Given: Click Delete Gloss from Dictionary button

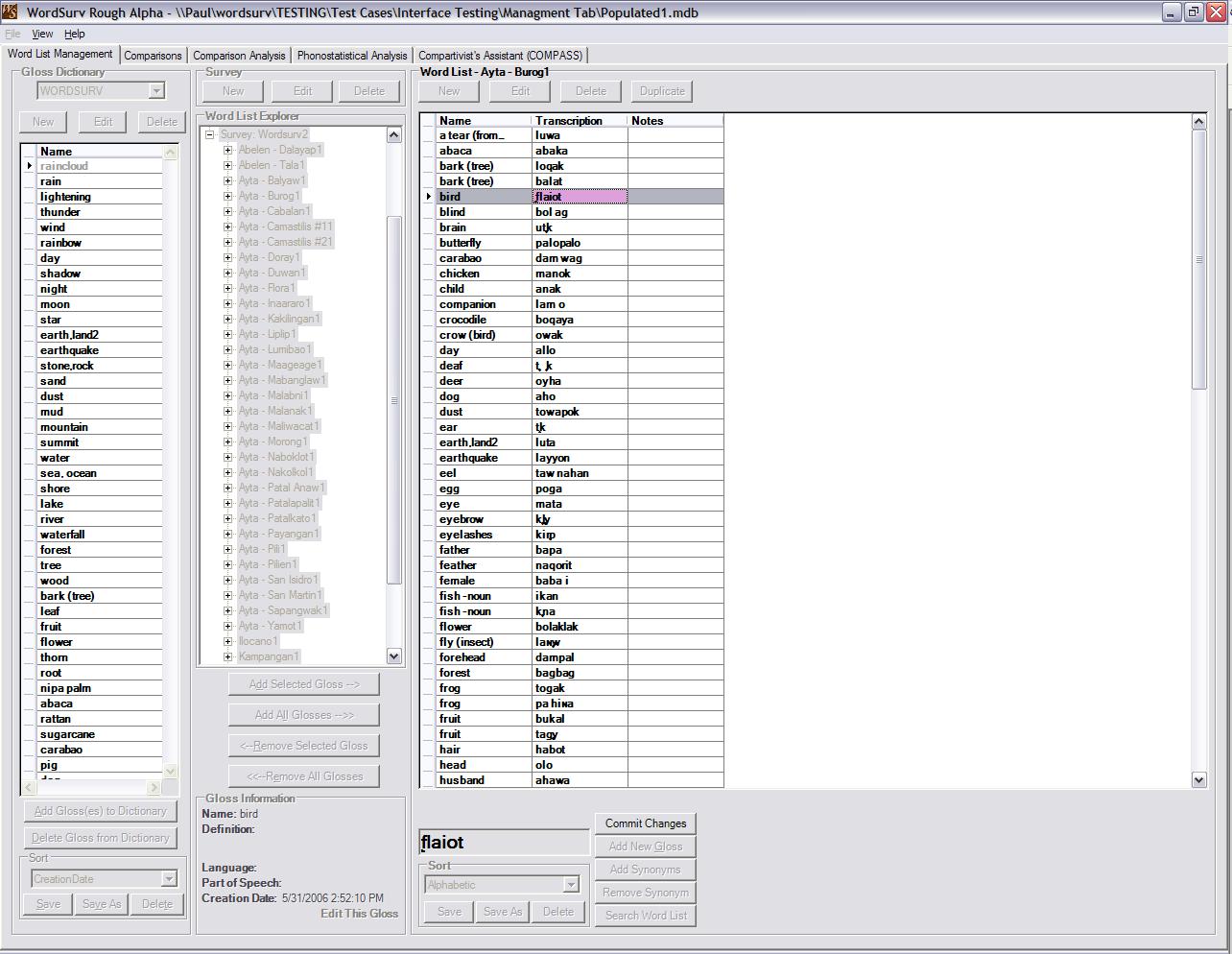Looking at the screenshot, I should [x=100, y=838].
